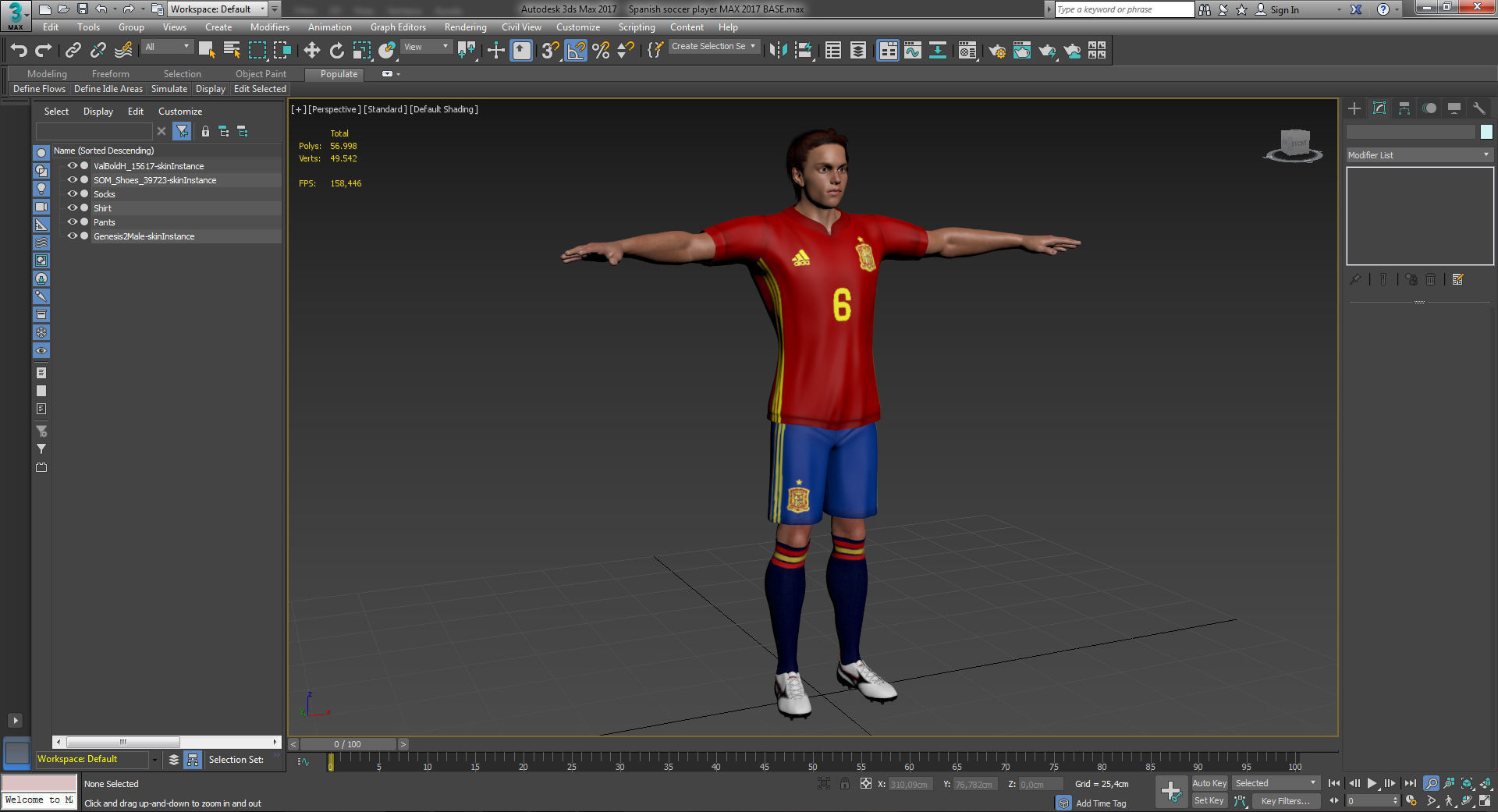
Task: Switch to the Freeform ribbon tab
Action: (x=110, y=74)
